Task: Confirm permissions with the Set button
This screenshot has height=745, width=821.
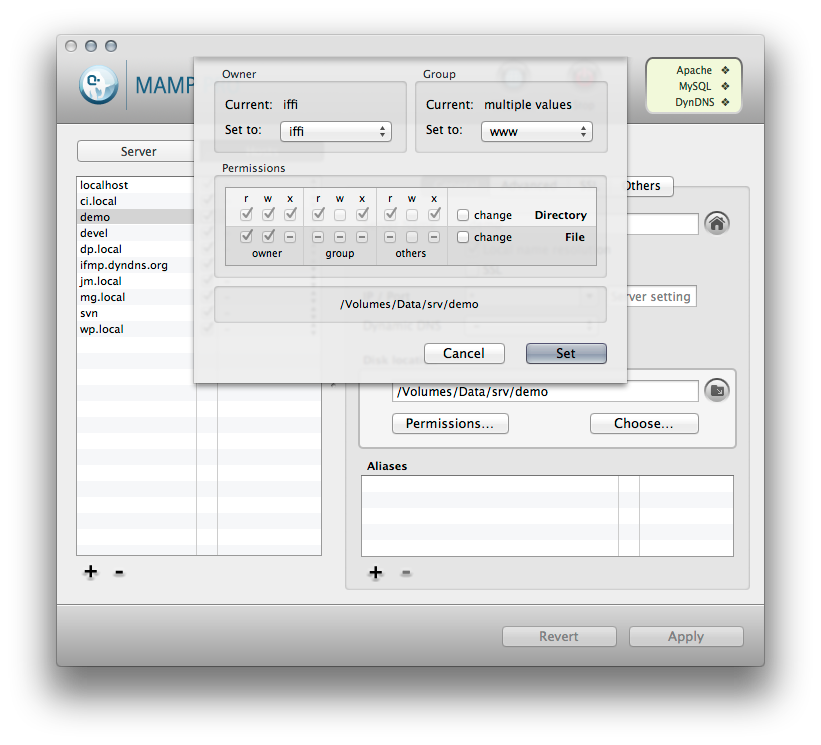Action: pos(566,353)
